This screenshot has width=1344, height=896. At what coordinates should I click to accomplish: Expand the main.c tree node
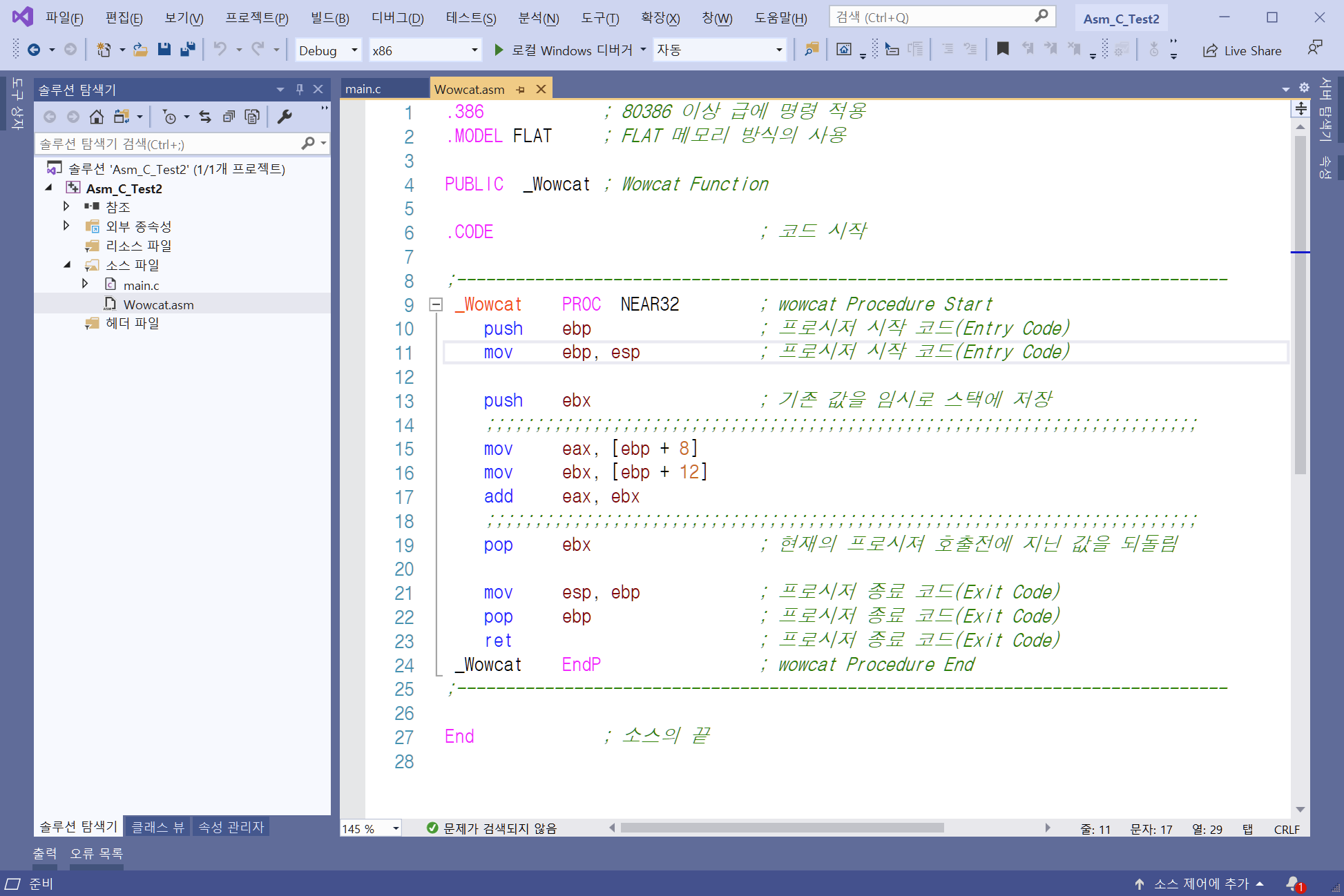click(85, 284)
